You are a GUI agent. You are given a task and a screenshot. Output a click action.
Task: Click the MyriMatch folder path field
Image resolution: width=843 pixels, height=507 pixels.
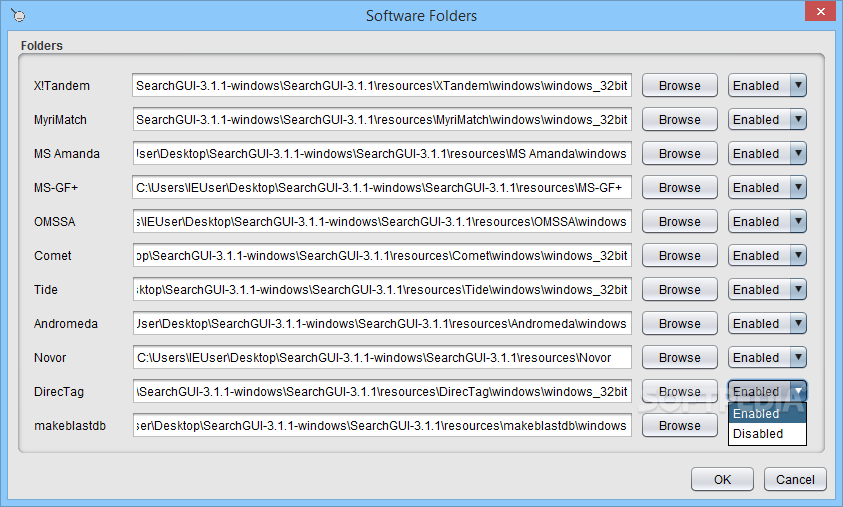(382, 119)
